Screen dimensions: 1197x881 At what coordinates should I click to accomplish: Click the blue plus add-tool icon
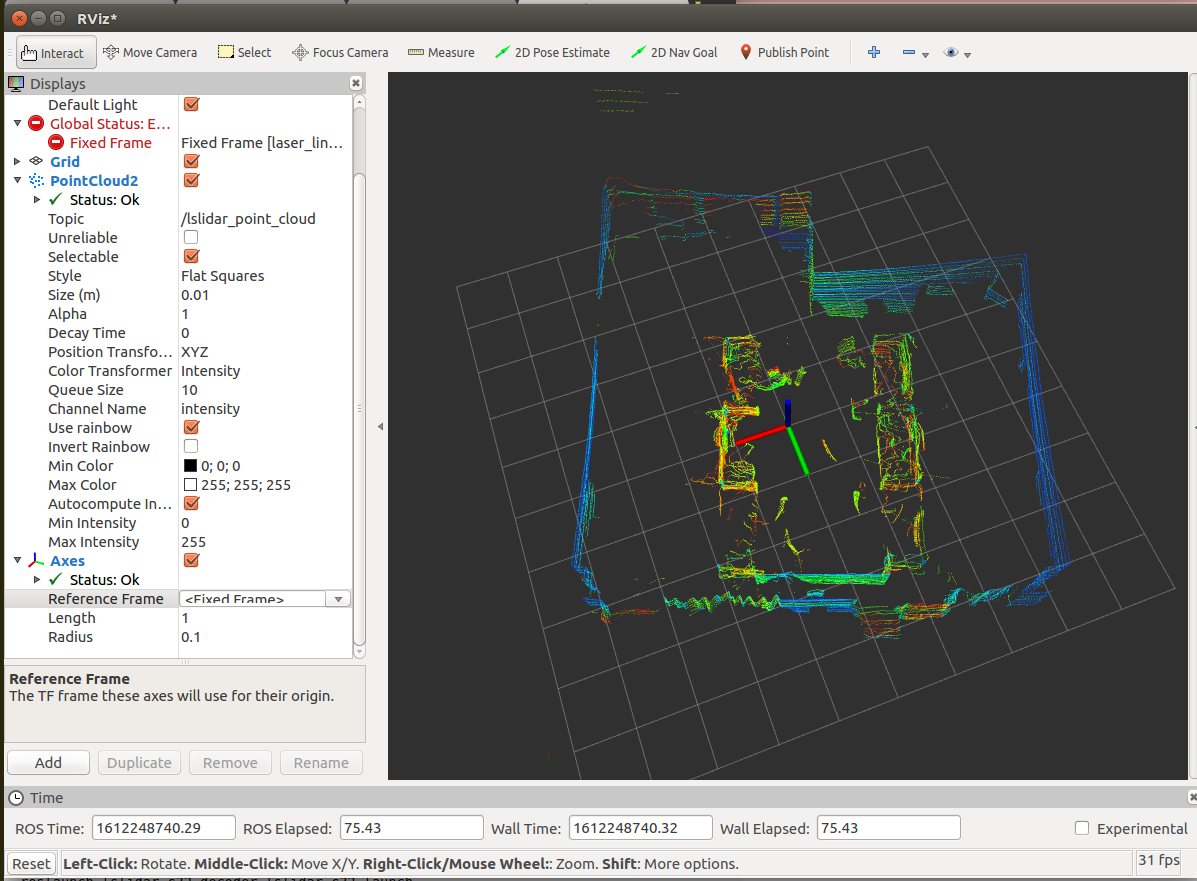click(x=874, y=52)
